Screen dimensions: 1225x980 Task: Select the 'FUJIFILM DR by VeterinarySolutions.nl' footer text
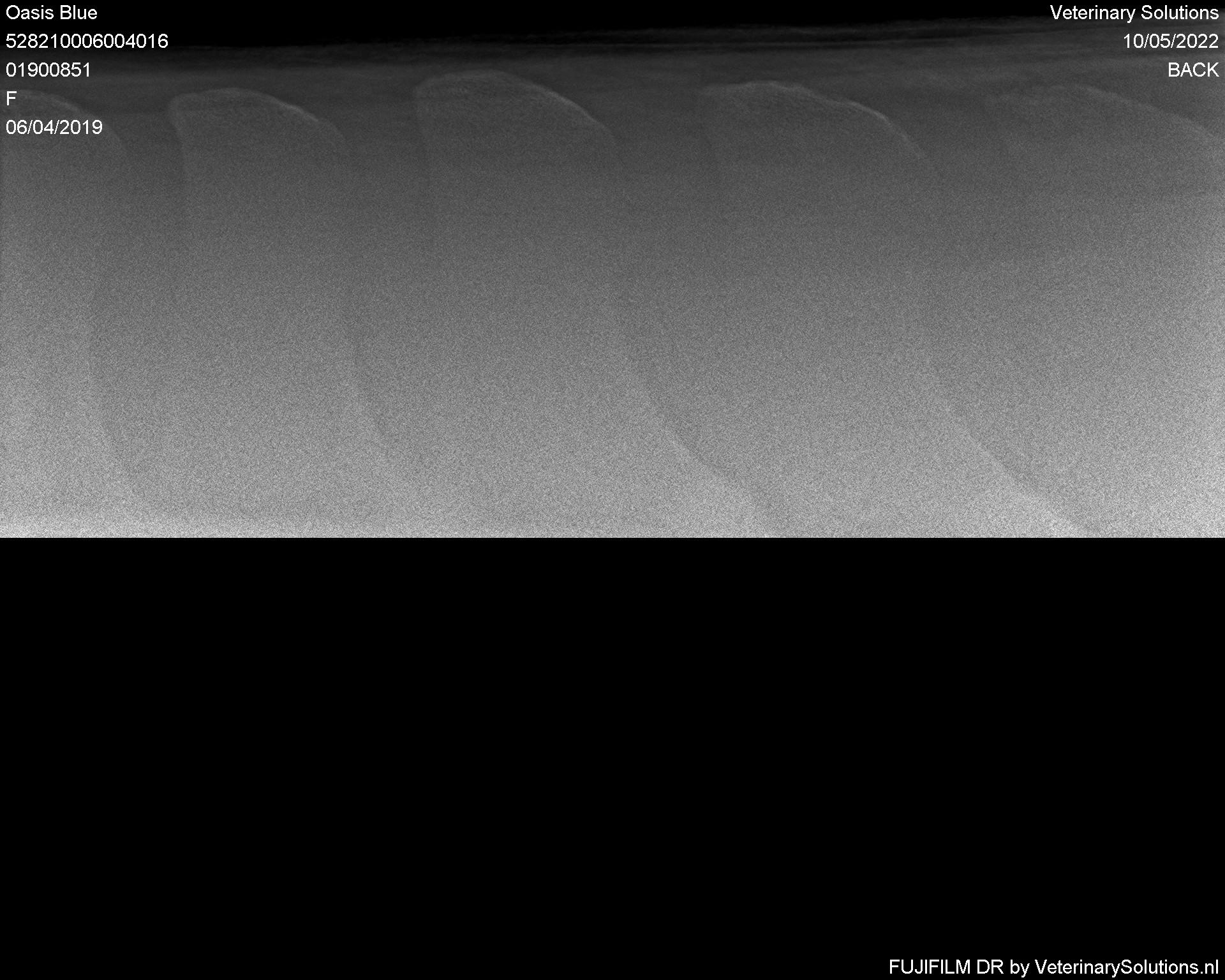coord(1053,967)
